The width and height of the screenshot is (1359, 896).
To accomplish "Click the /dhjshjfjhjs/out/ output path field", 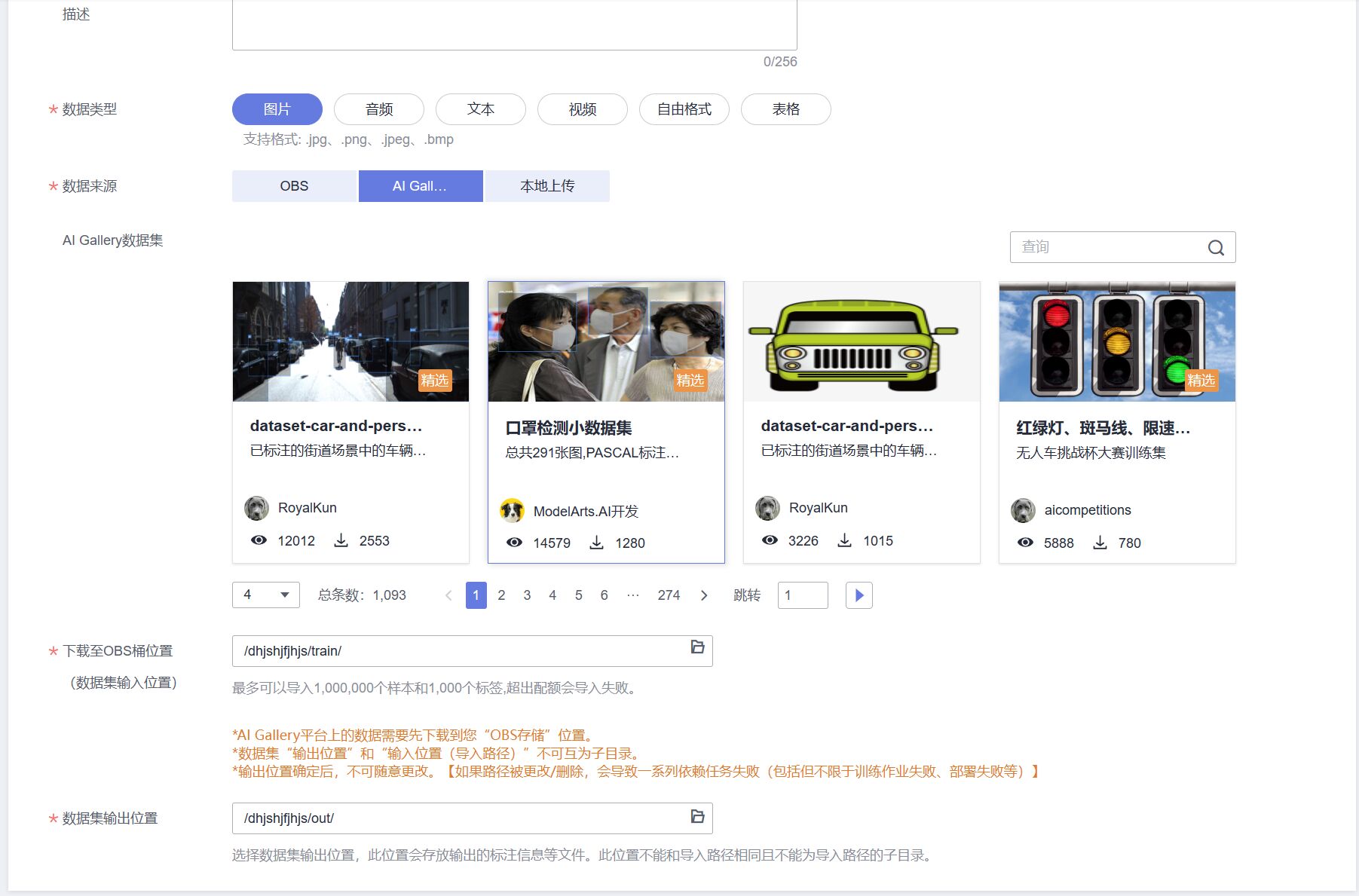I will 473,818.
